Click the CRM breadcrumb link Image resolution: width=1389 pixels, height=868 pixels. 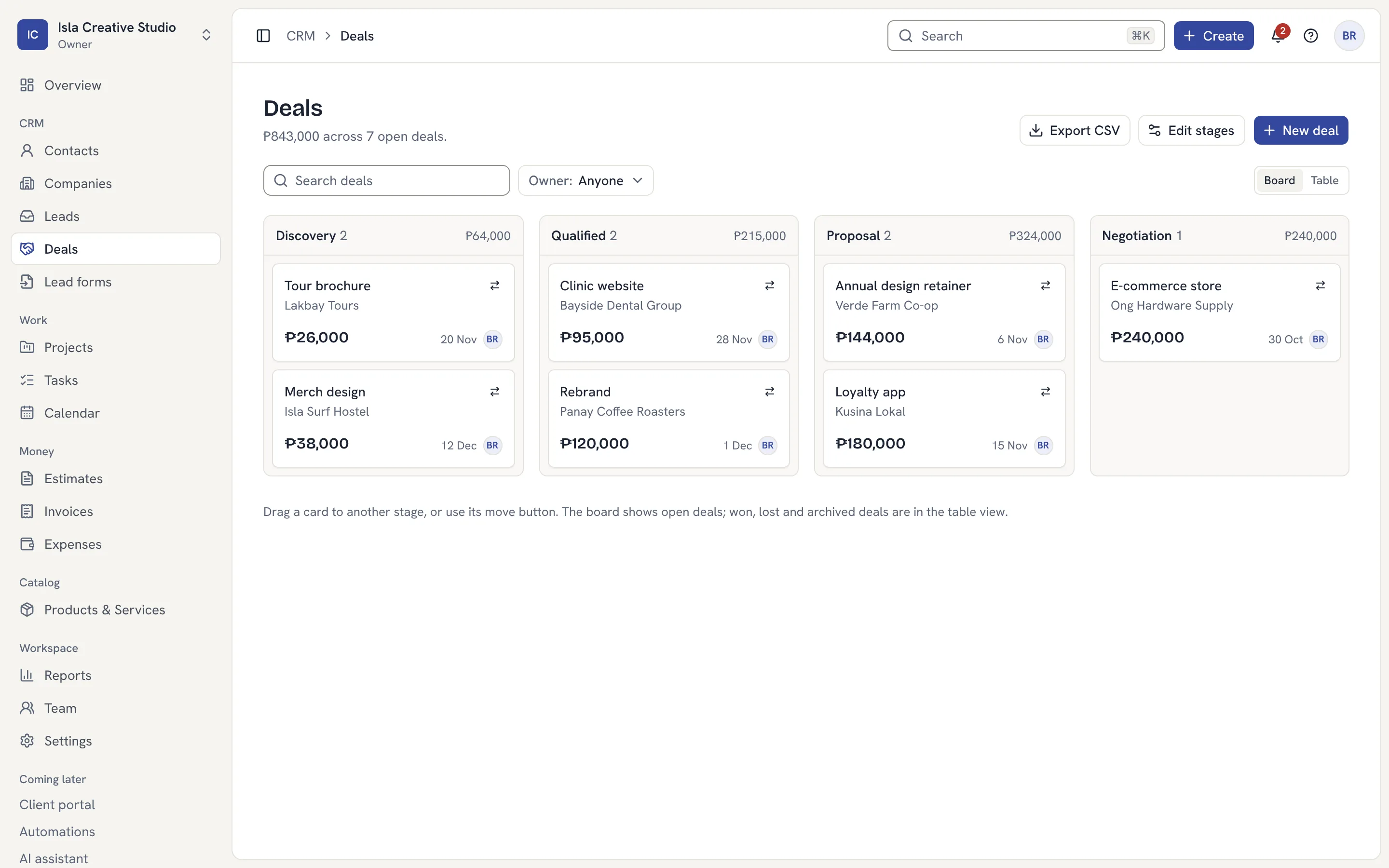(301, 36)
